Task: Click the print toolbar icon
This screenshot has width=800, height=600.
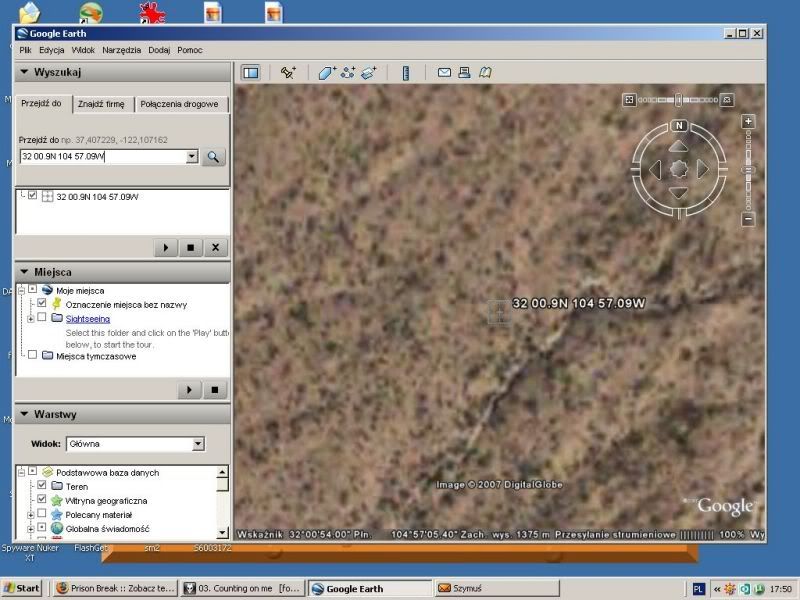Action: coord(464,72)
